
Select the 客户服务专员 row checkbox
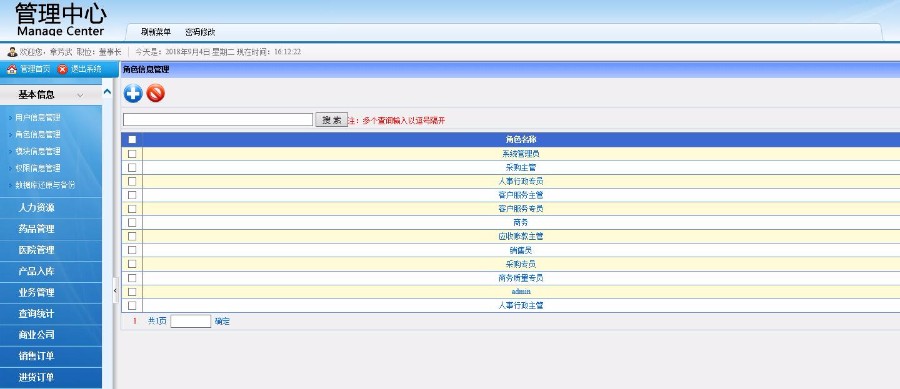pyautogui.click(x=132, y=209)
